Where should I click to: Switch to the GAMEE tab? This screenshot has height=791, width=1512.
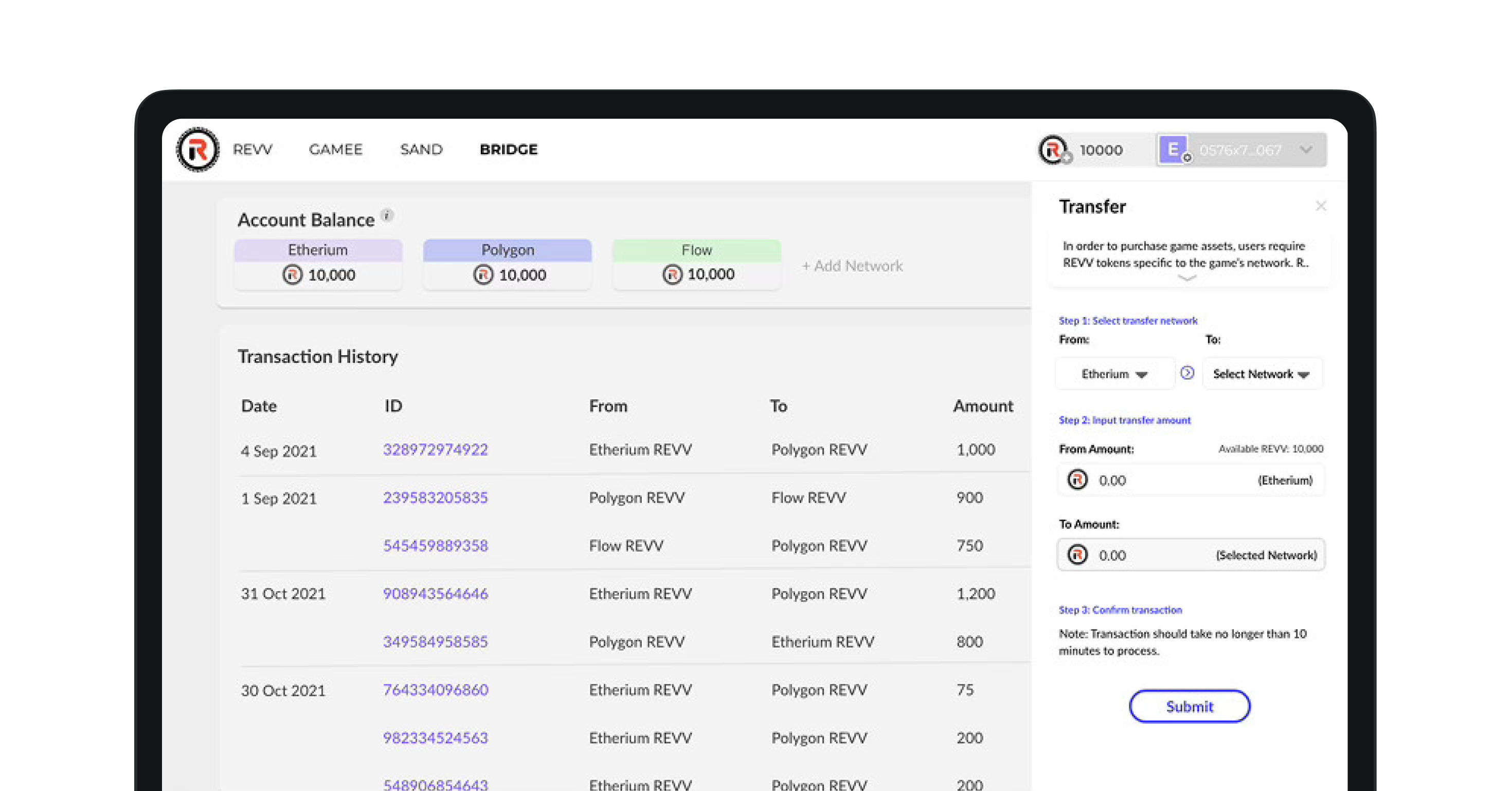pos(336,150)
